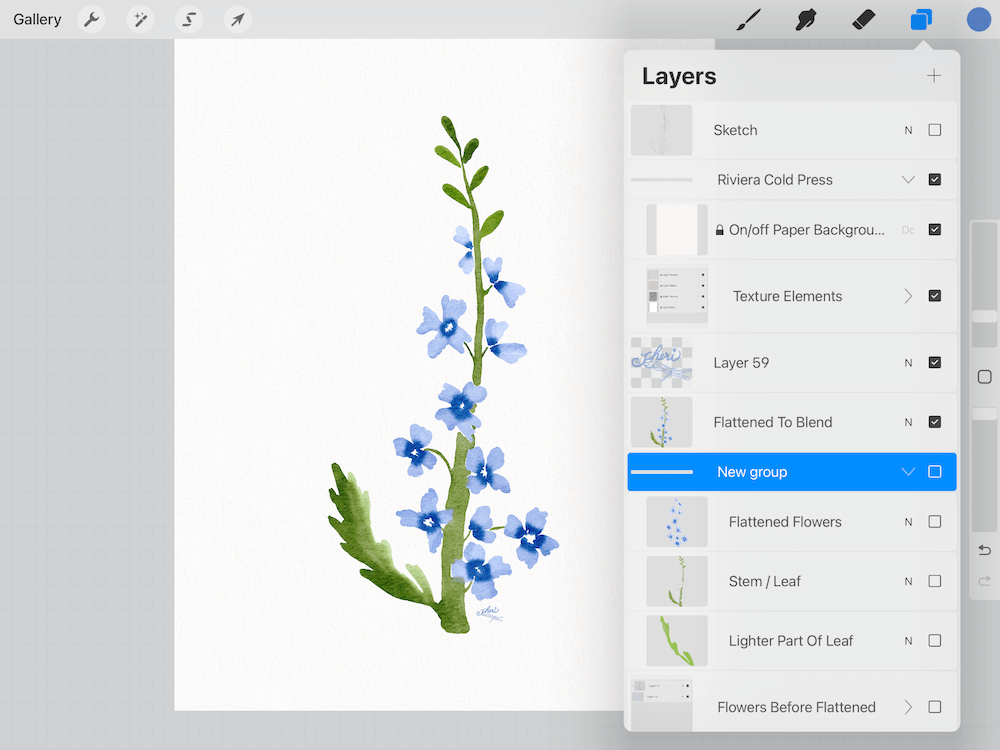The height and width of the screenshot is (750, 1000).
Task: Tap the blend mode N on Stem / Leaf
Action: [908, 581]
